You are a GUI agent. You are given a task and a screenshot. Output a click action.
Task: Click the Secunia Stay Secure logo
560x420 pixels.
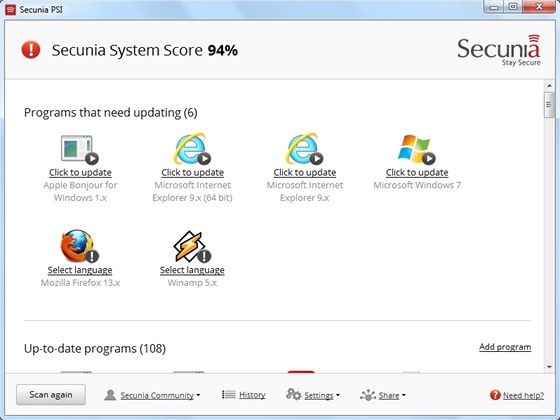tap(499, 50)
